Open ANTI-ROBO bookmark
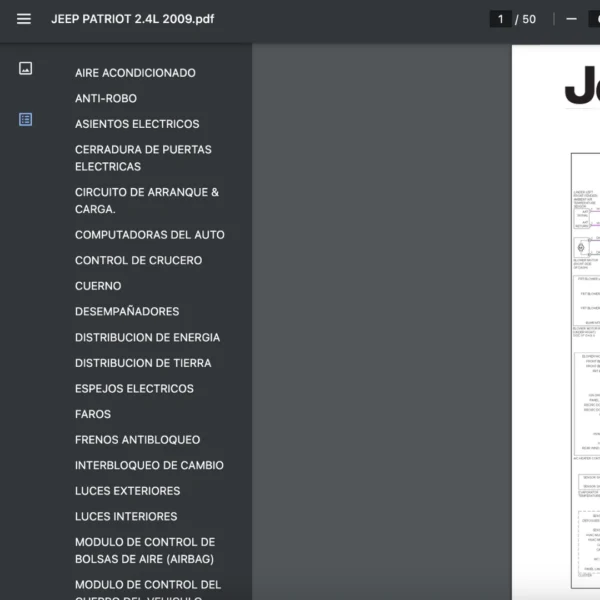The width and height of the screenshot is (600, 600). pyautogui.click(x=106, y=98)
